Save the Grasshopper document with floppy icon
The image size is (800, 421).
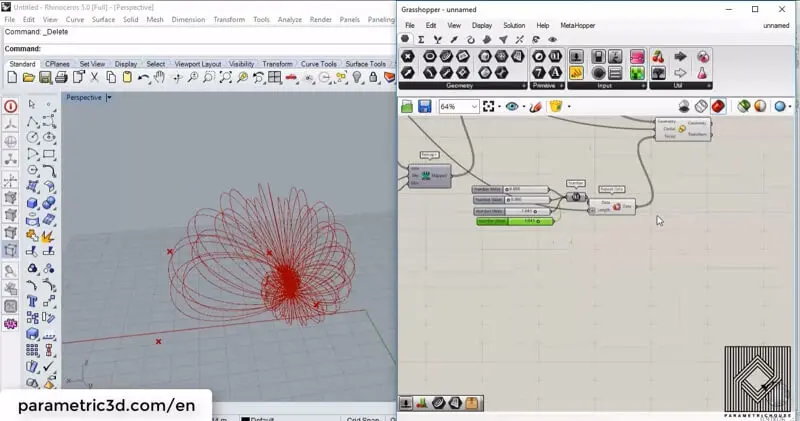pyautogui.click(x=424, y=106)
